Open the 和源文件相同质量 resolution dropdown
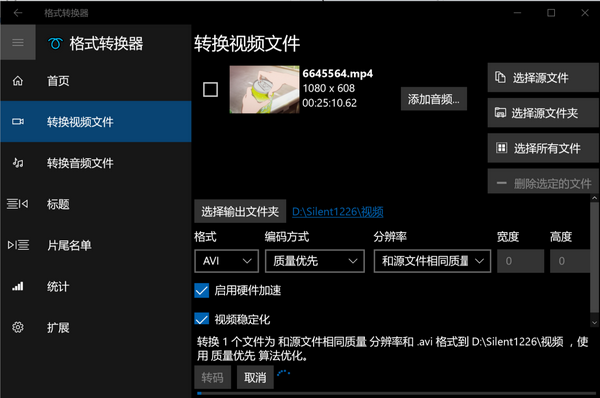This screenshot has width=600, height=398. point(432,261)
